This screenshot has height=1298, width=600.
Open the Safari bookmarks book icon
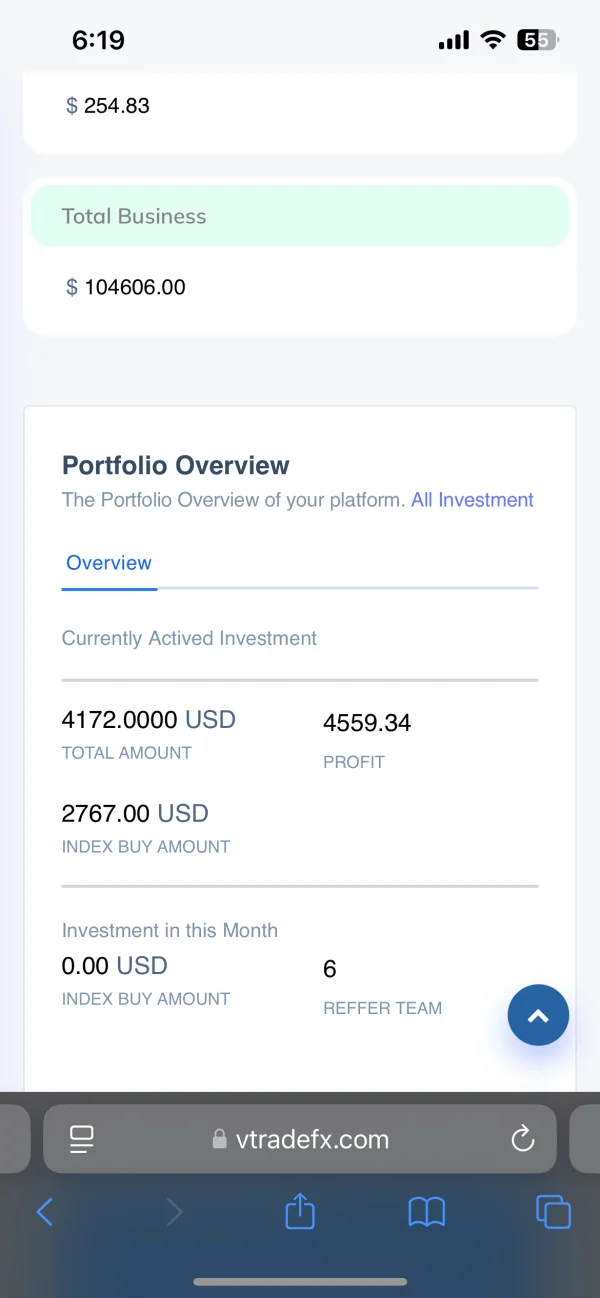[427, 1213]
